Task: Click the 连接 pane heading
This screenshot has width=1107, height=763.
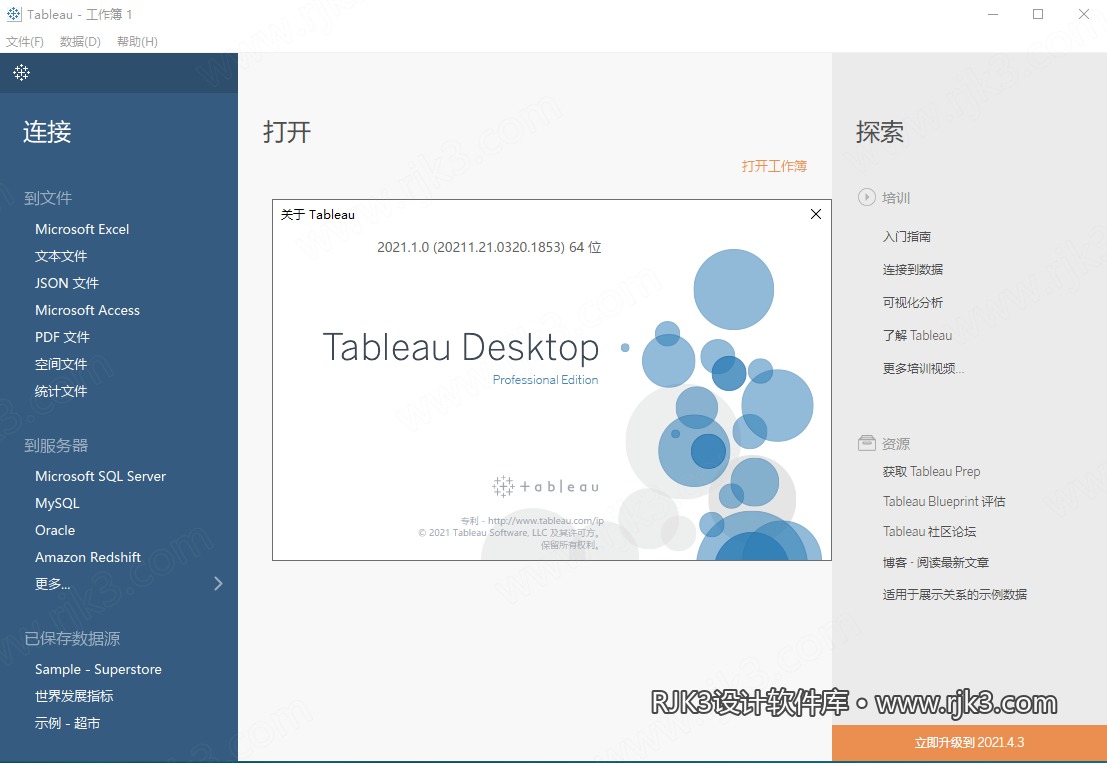Action: (47, 132)
